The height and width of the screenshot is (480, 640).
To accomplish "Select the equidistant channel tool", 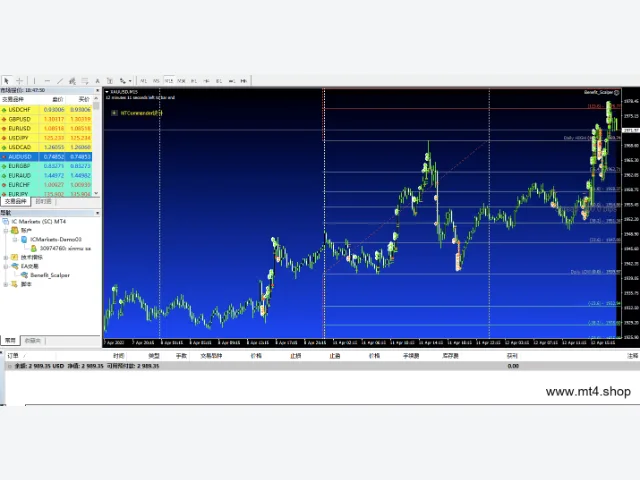I will [72, 81].
